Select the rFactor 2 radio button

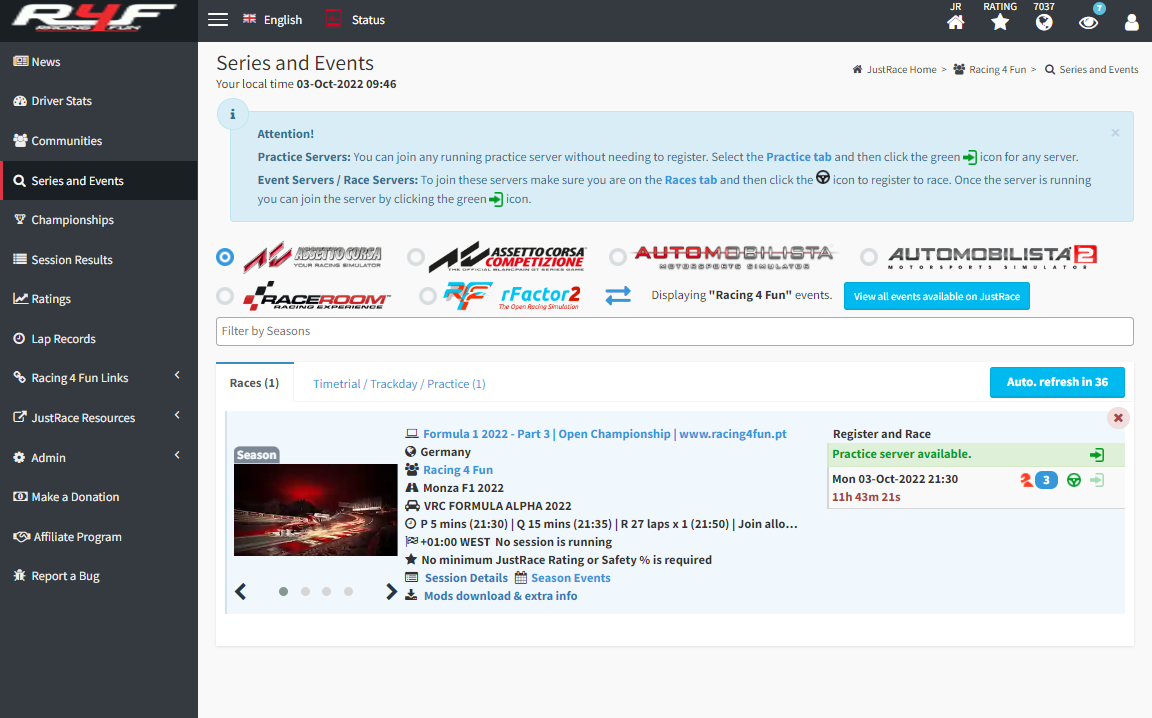pos(428,296)
